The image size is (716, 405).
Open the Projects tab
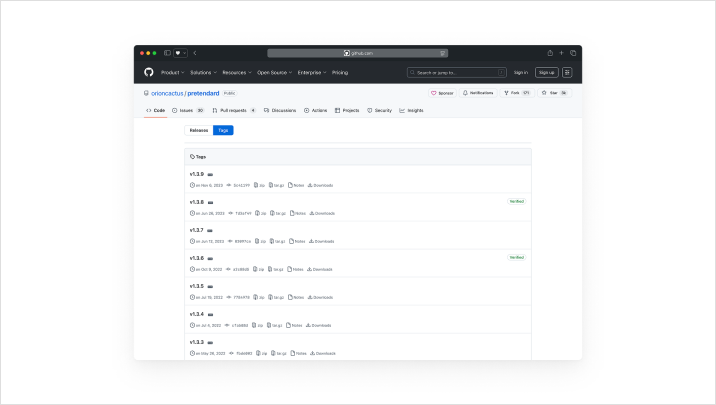point(347,110)
